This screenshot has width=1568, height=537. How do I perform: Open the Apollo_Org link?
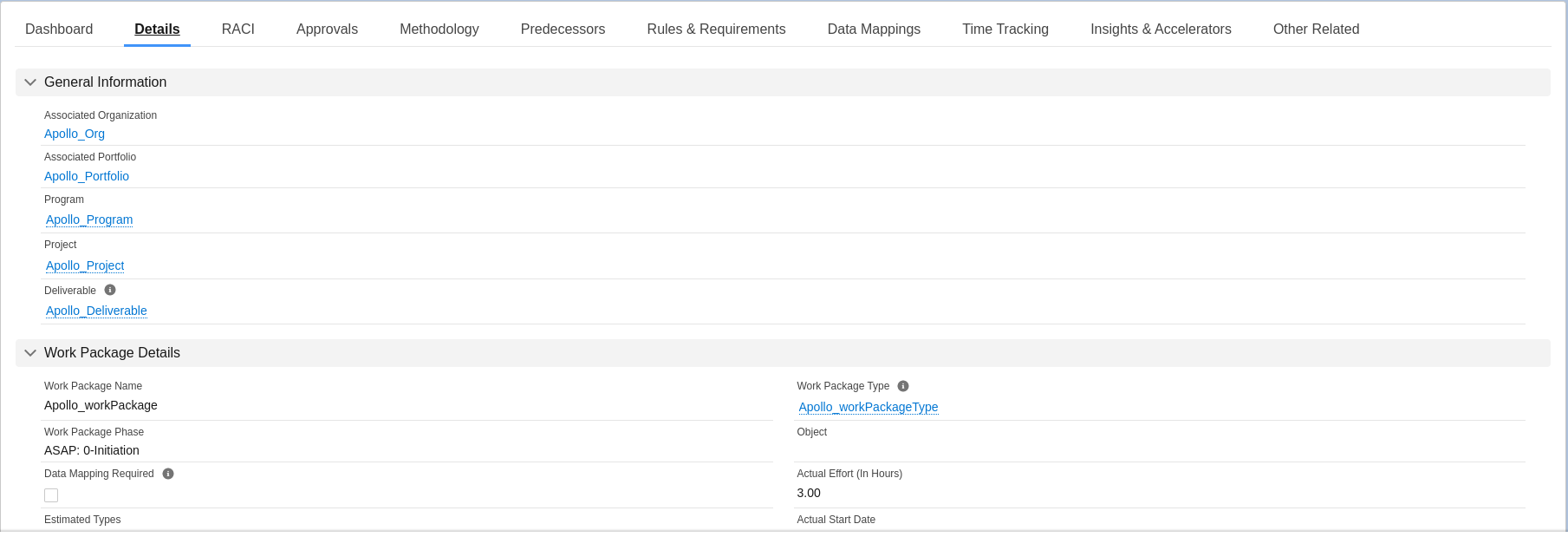[75, 134]
